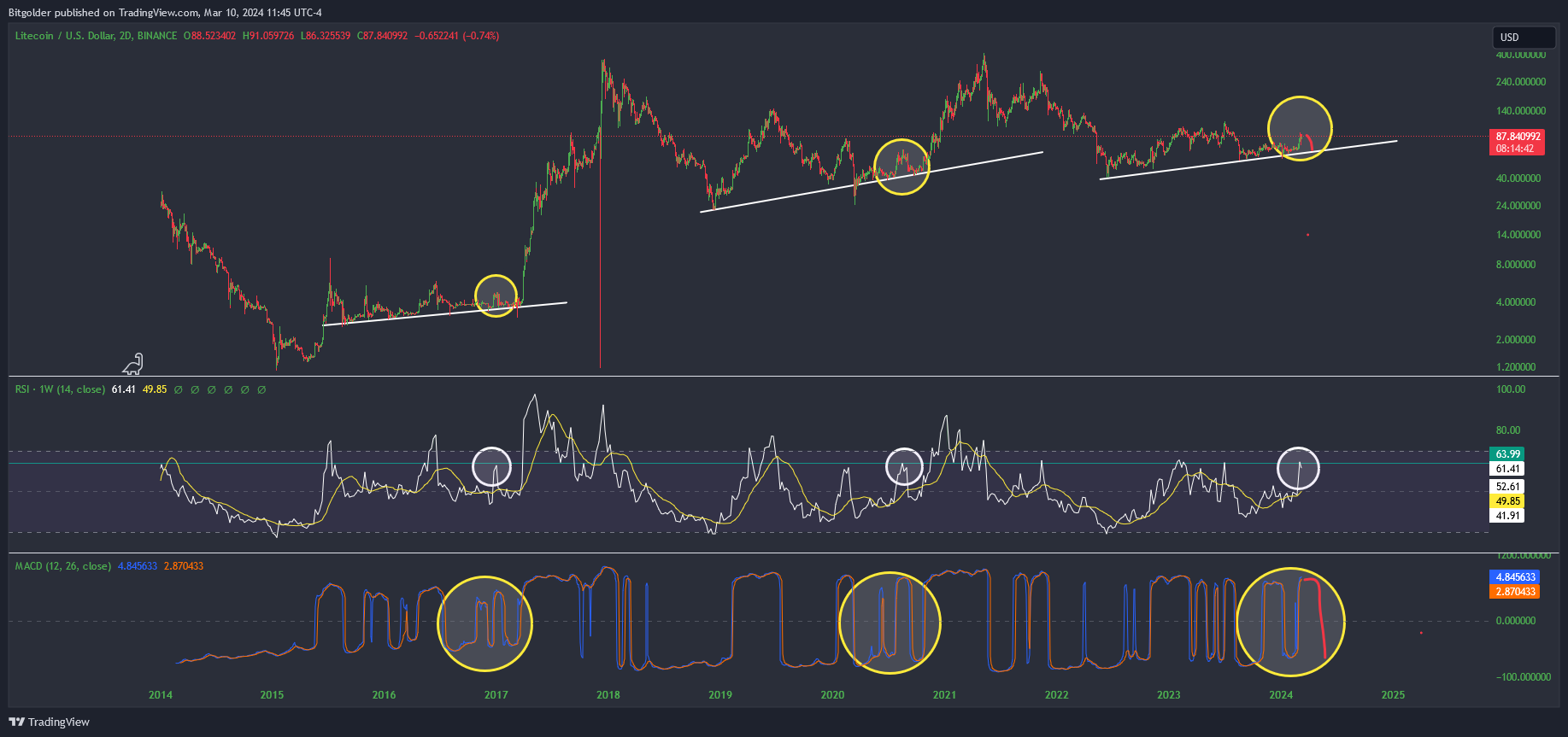
Task: Click the 52.61 RSI axis label
Action: pos(1507,487)
